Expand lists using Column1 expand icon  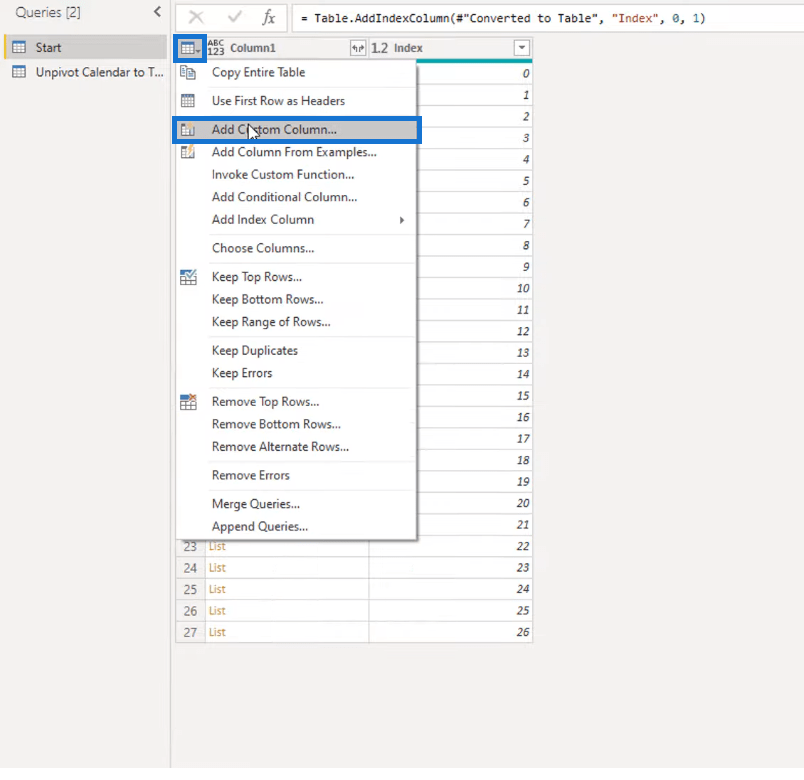pos(358,48)
